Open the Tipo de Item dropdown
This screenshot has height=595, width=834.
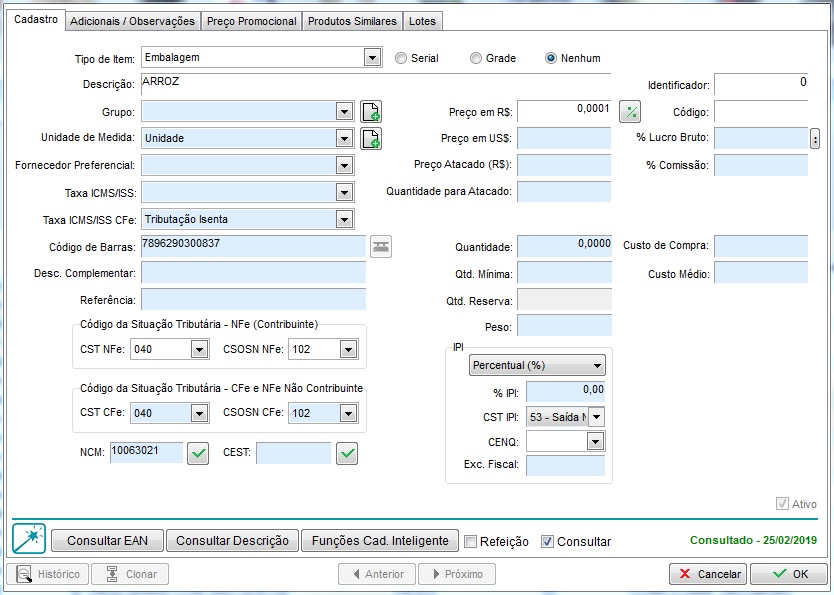373,57
